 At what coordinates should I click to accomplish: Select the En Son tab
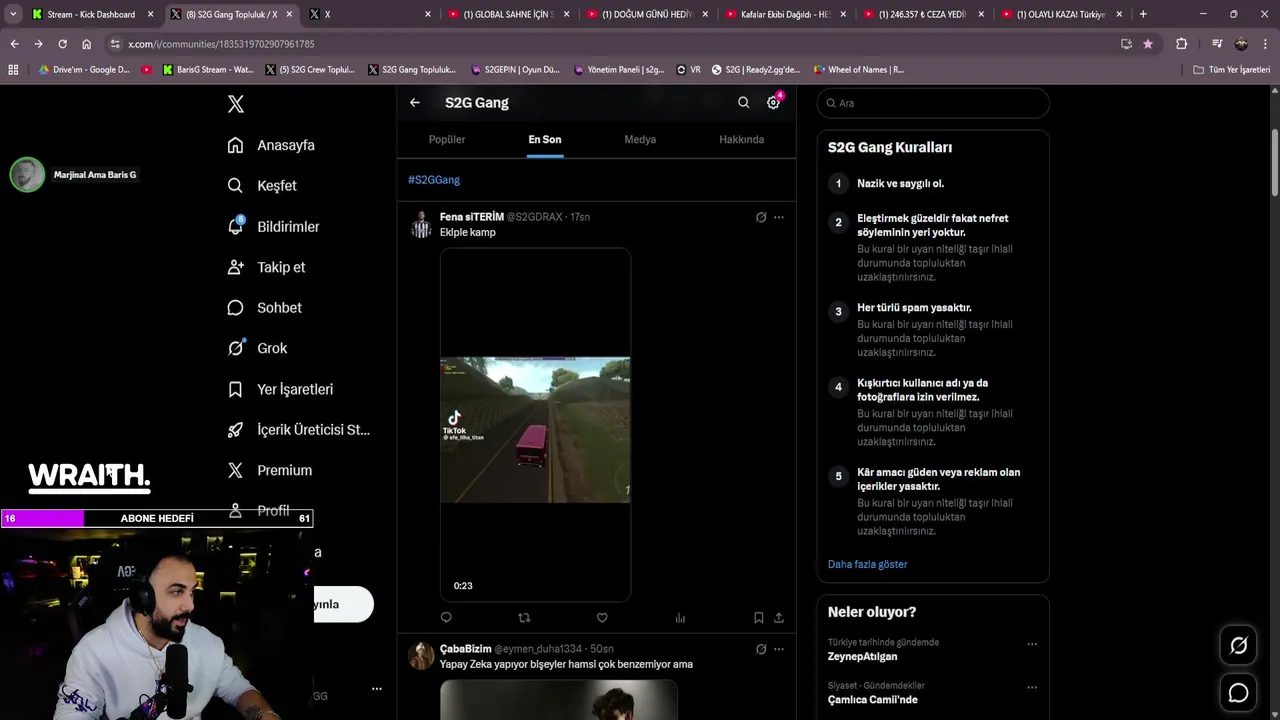point(545,140)
